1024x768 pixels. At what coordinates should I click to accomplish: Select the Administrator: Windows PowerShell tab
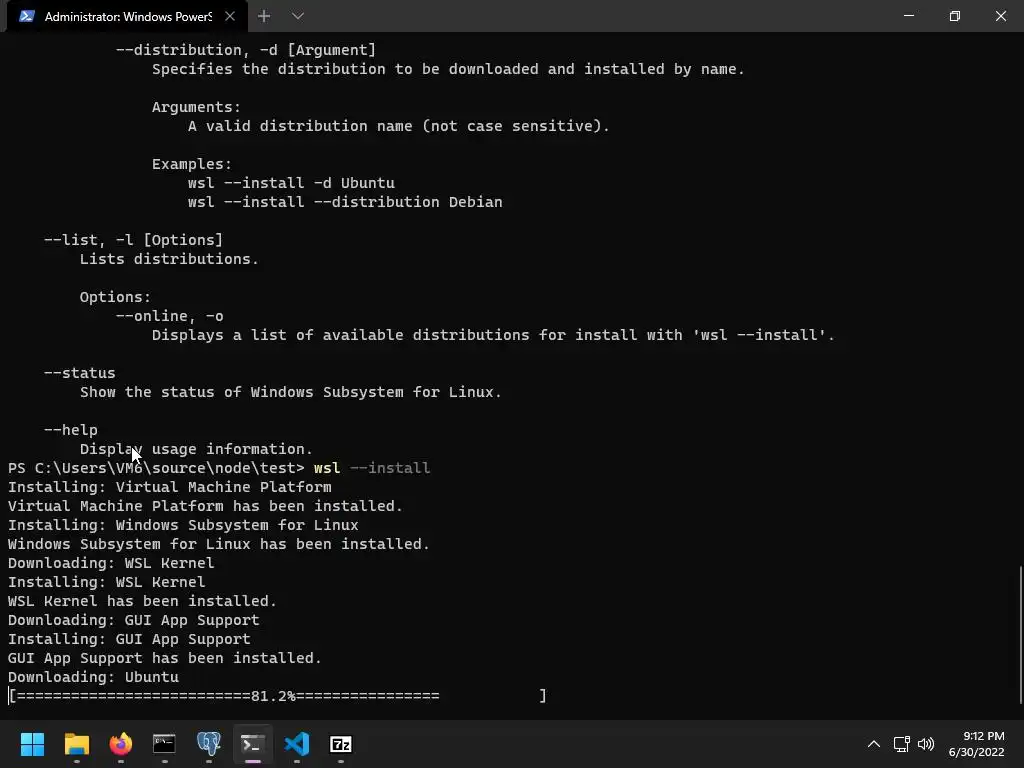[127, 16]
